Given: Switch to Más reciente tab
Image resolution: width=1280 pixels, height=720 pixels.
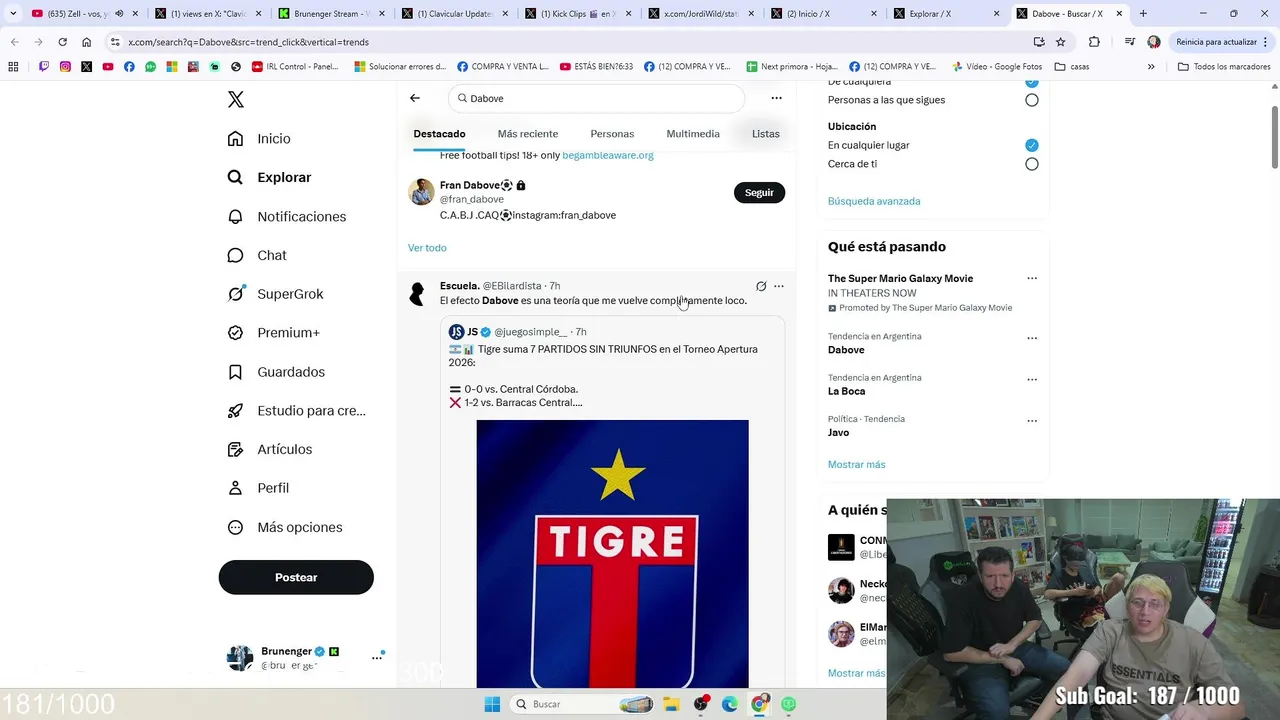Looking at the screenshot, I should click(528, 134).
